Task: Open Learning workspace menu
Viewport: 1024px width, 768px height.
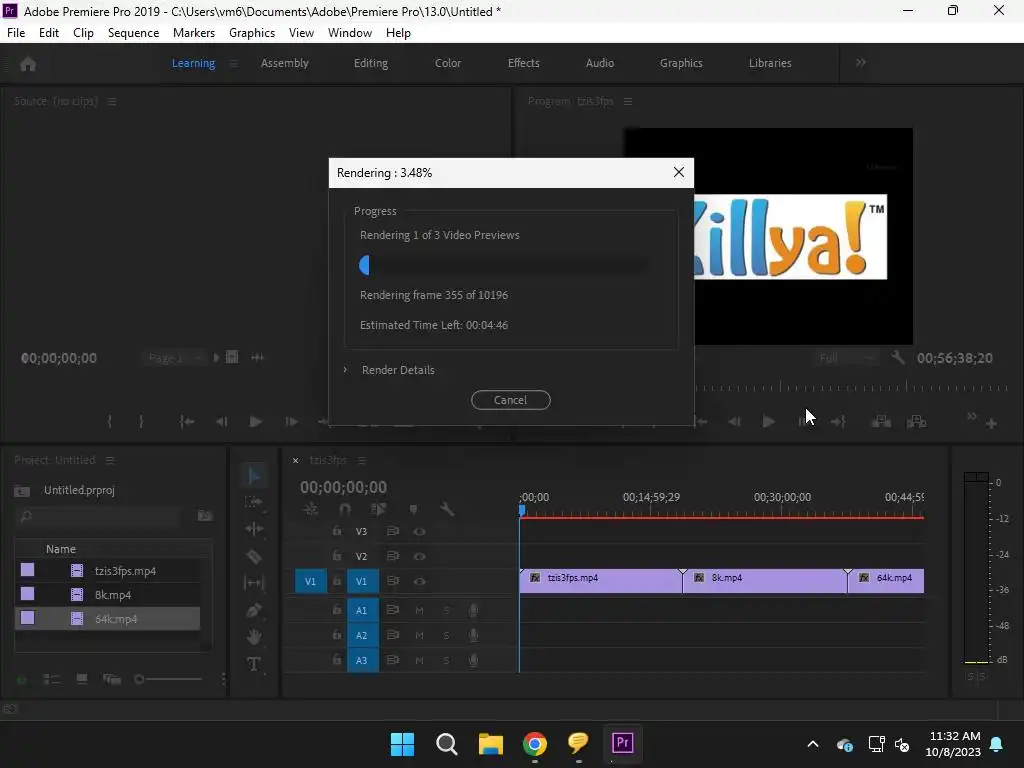Action: point(234,63)
